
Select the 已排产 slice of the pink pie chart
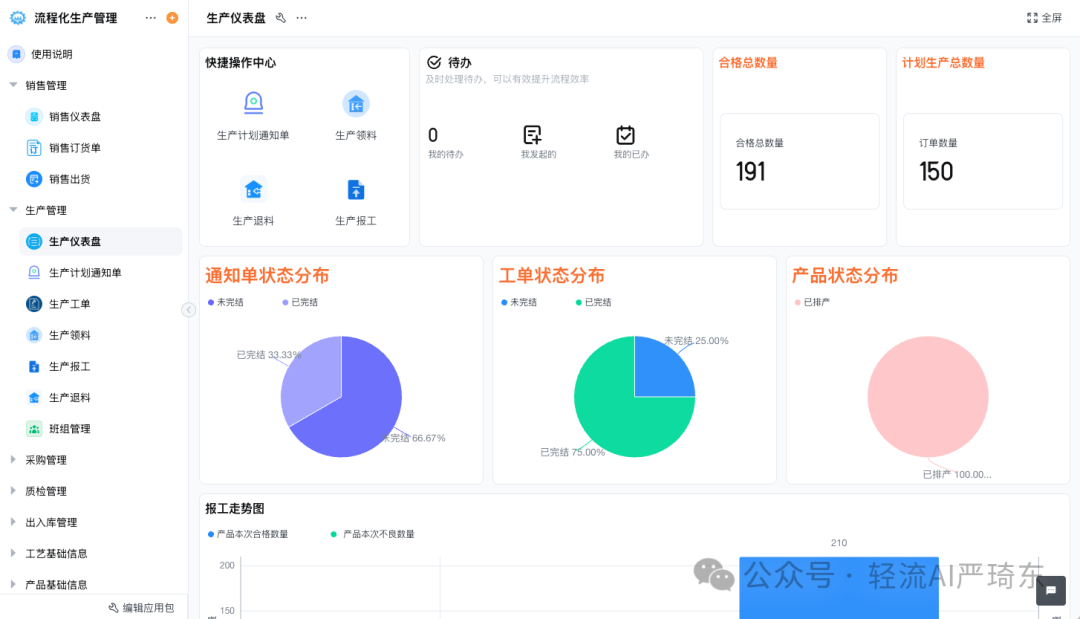point(927,397)
